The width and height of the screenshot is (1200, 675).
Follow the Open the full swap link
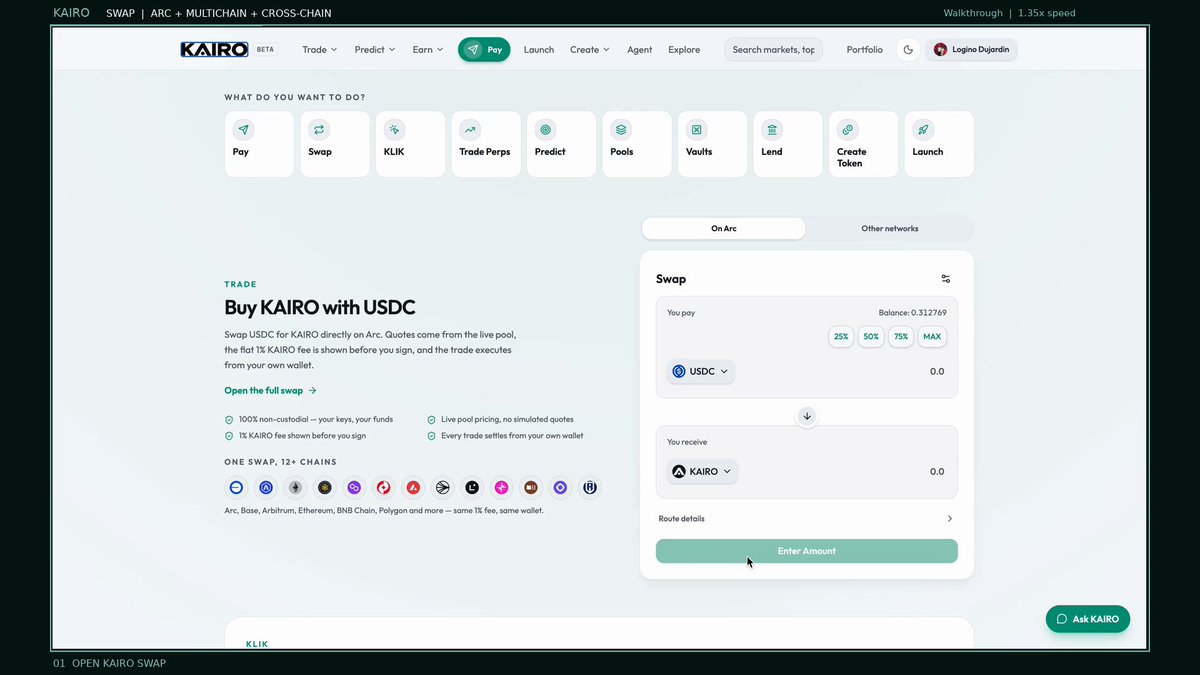[x=271, y=391]
